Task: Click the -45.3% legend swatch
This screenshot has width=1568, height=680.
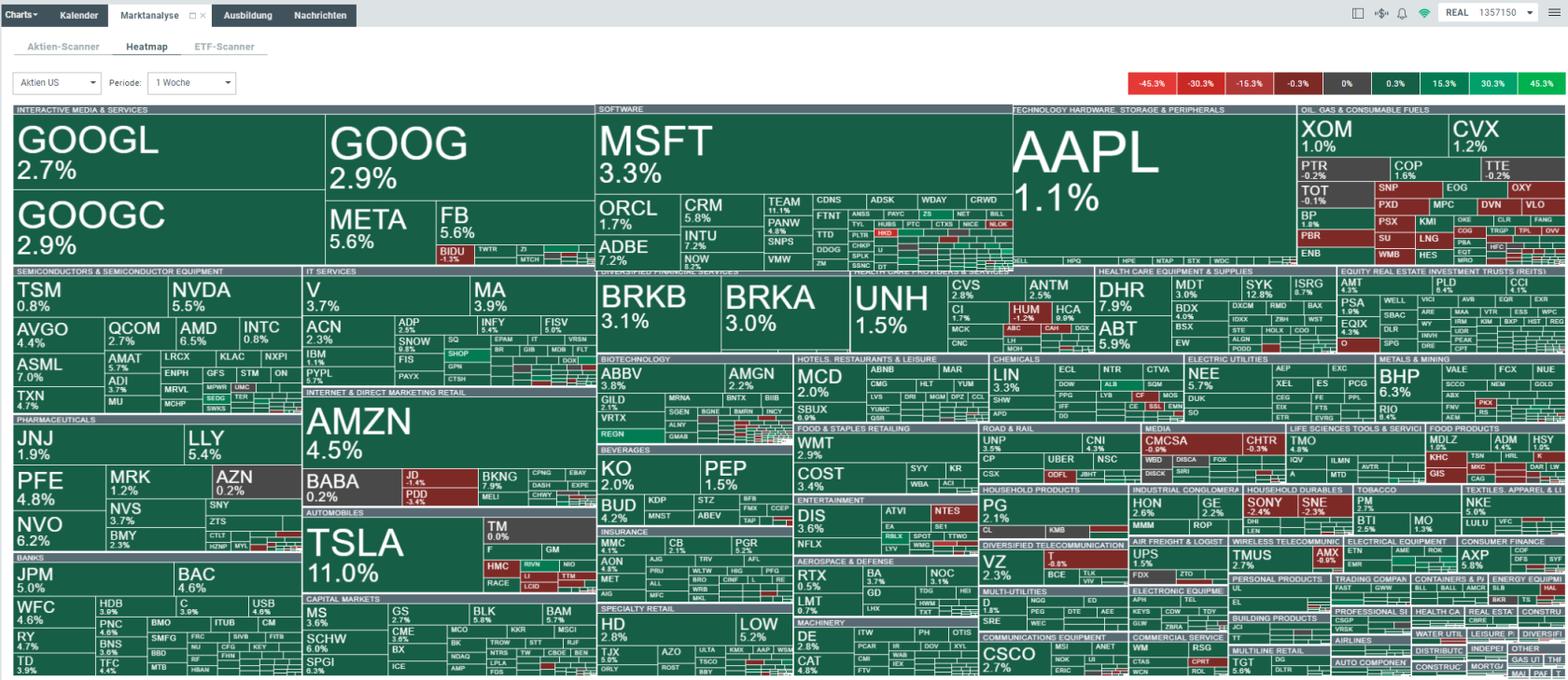Action: [x=1153, y=83]
